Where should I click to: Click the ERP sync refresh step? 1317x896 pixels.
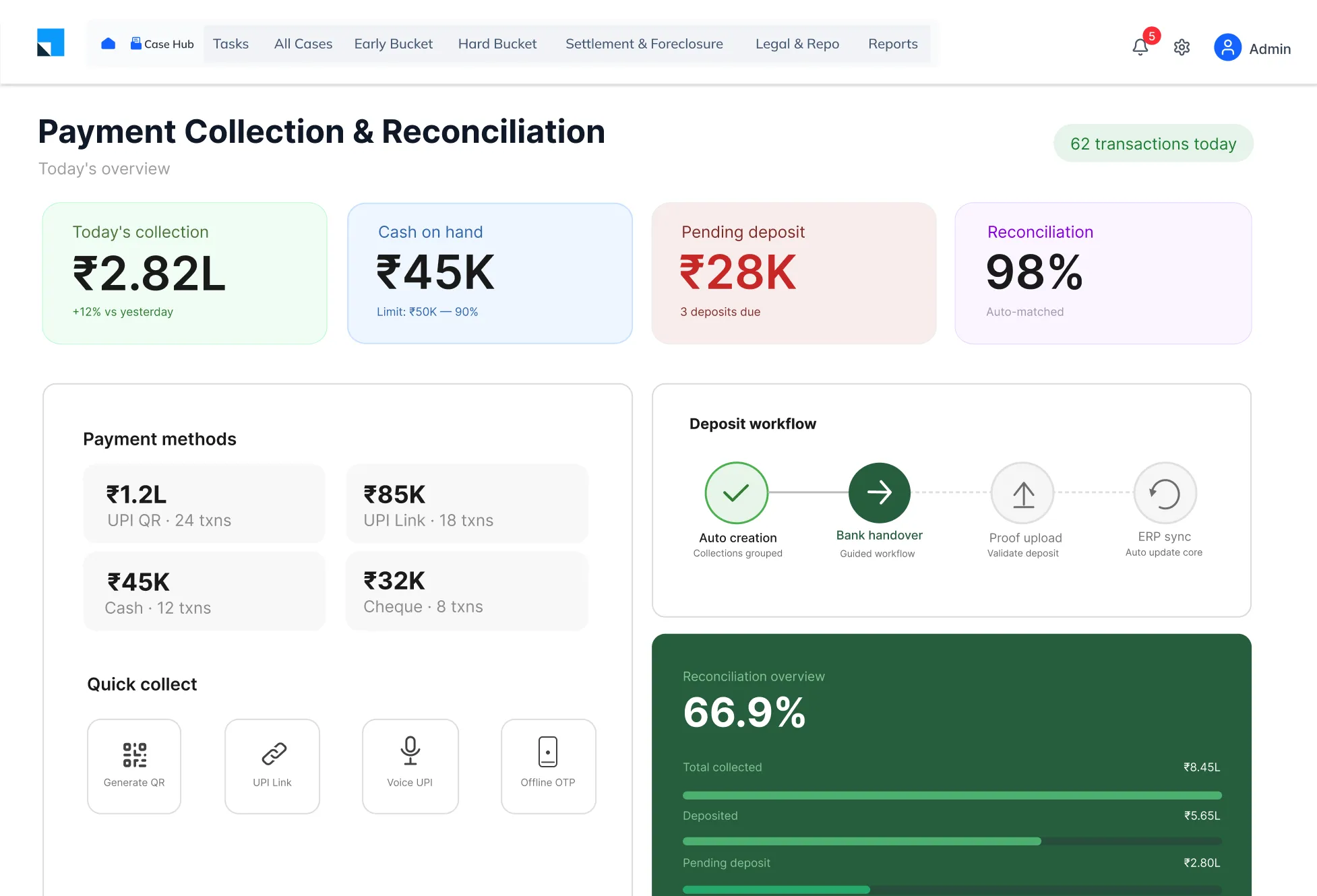tap(1165, 493)
